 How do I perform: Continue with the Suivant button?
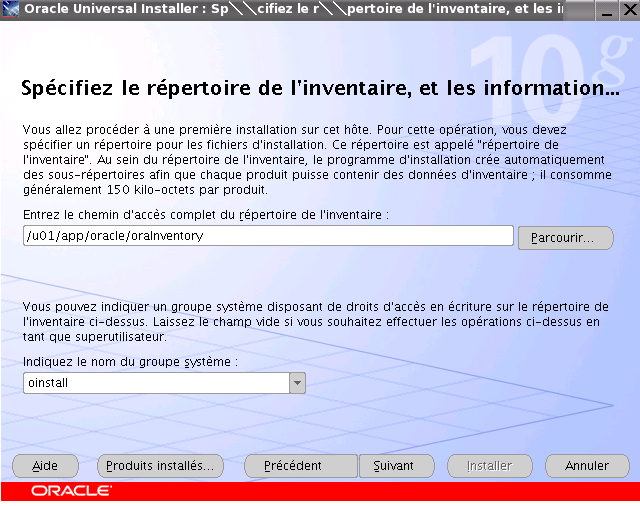[x=397, y=466]
